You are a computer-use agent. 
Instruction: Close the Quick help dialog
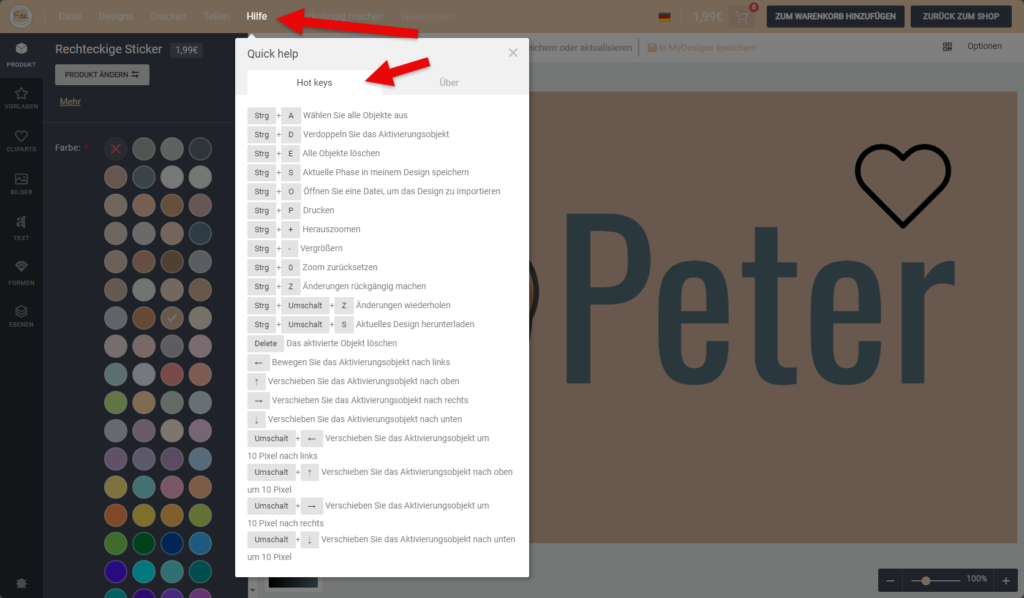pyautogui.click(x=513, y=53)
